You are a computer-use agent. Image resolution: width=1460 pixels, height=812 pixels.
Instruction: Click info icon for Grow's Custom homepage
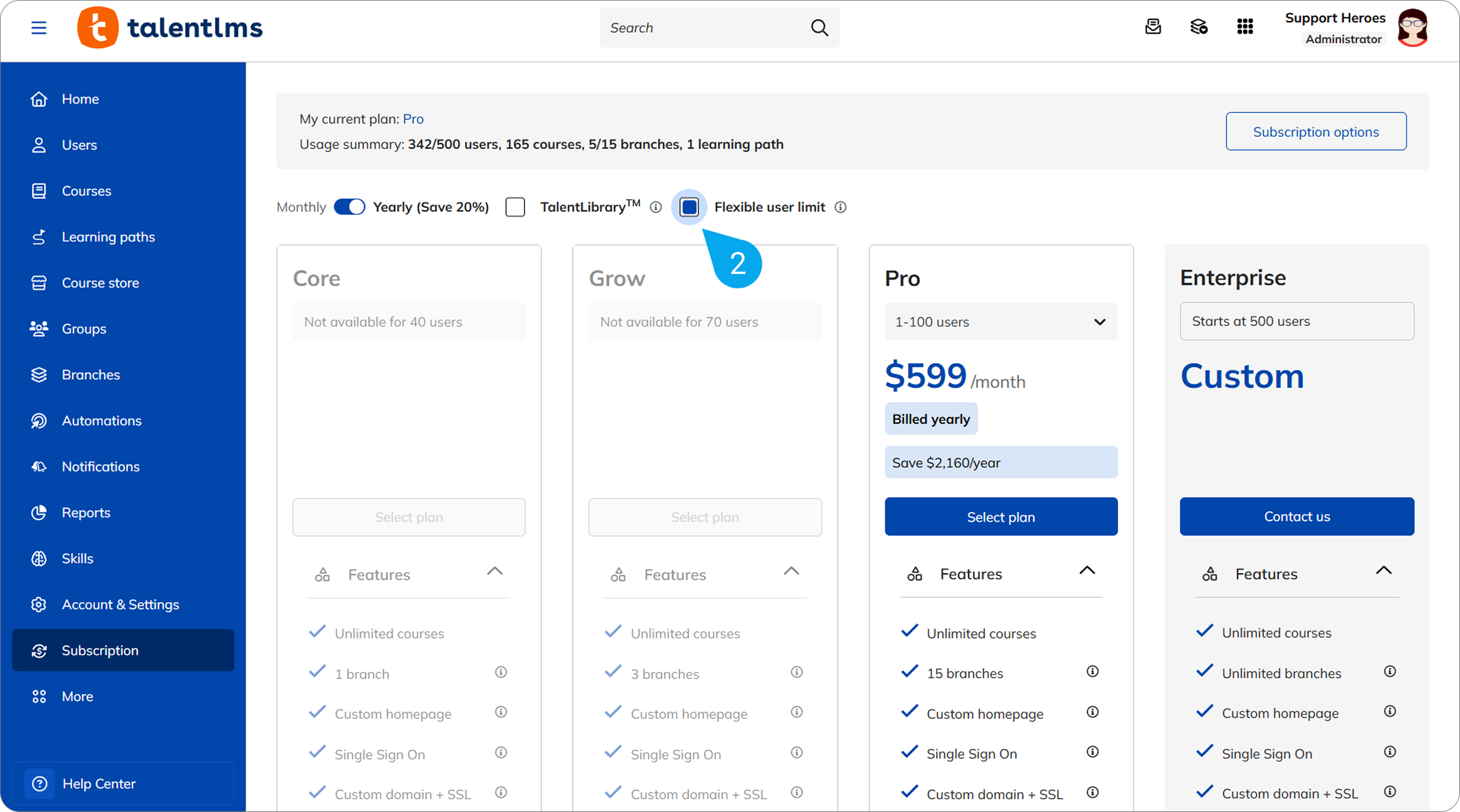click(797, 712)
